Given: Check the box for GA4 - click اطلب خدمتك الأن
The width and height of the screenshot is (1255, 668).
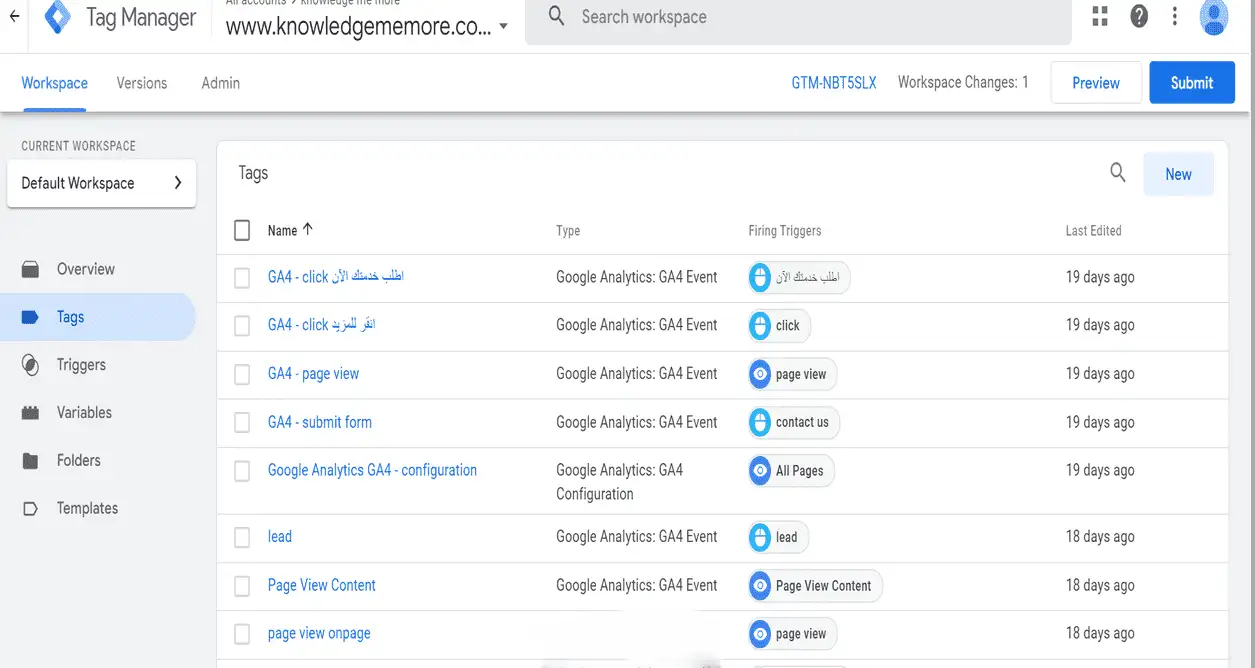Looking at the screenshot, I should (x=242, y=278).
